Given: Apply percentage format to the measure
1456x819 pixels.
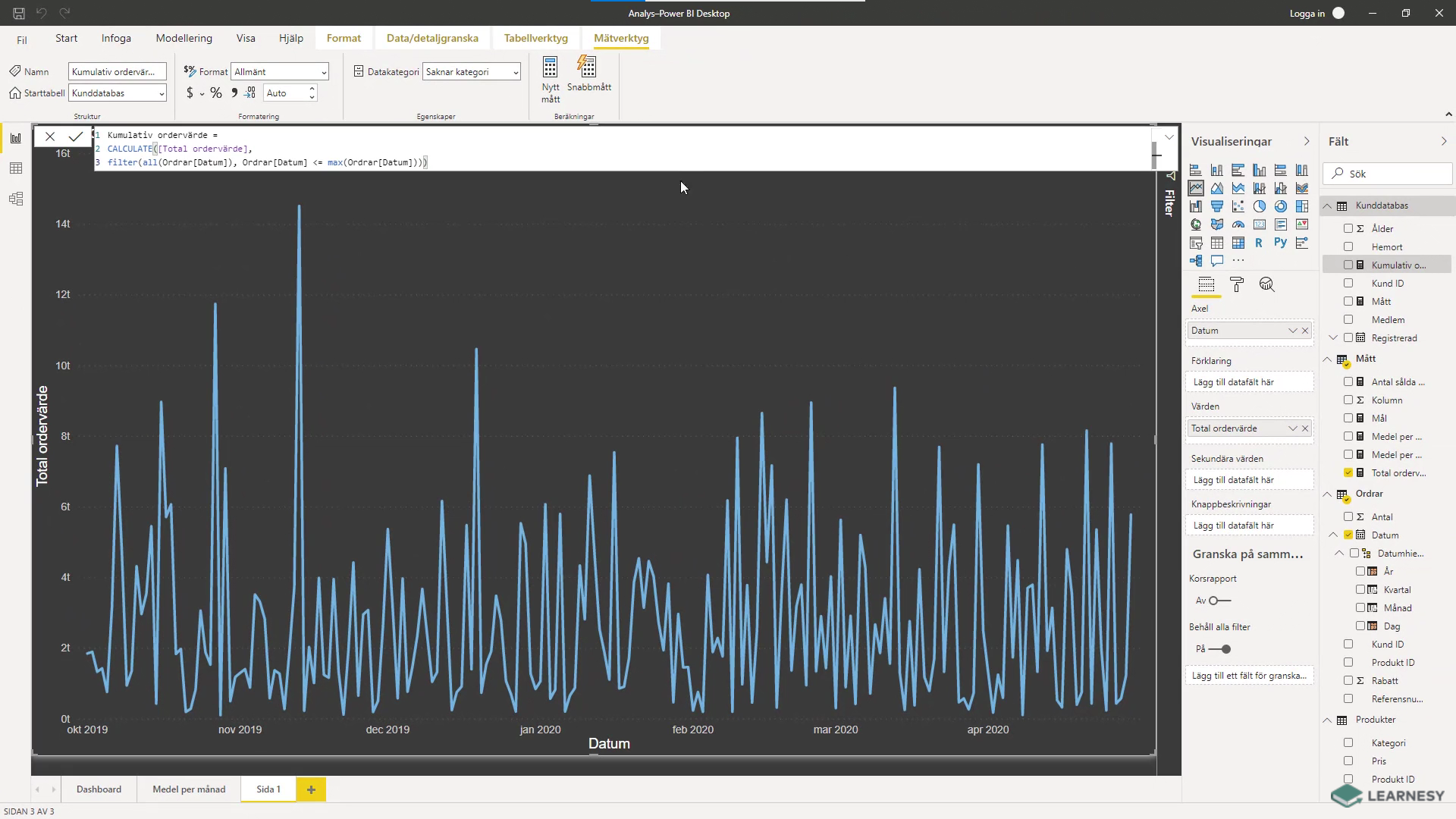Looking at the screenshot, I should click(216, 93).
